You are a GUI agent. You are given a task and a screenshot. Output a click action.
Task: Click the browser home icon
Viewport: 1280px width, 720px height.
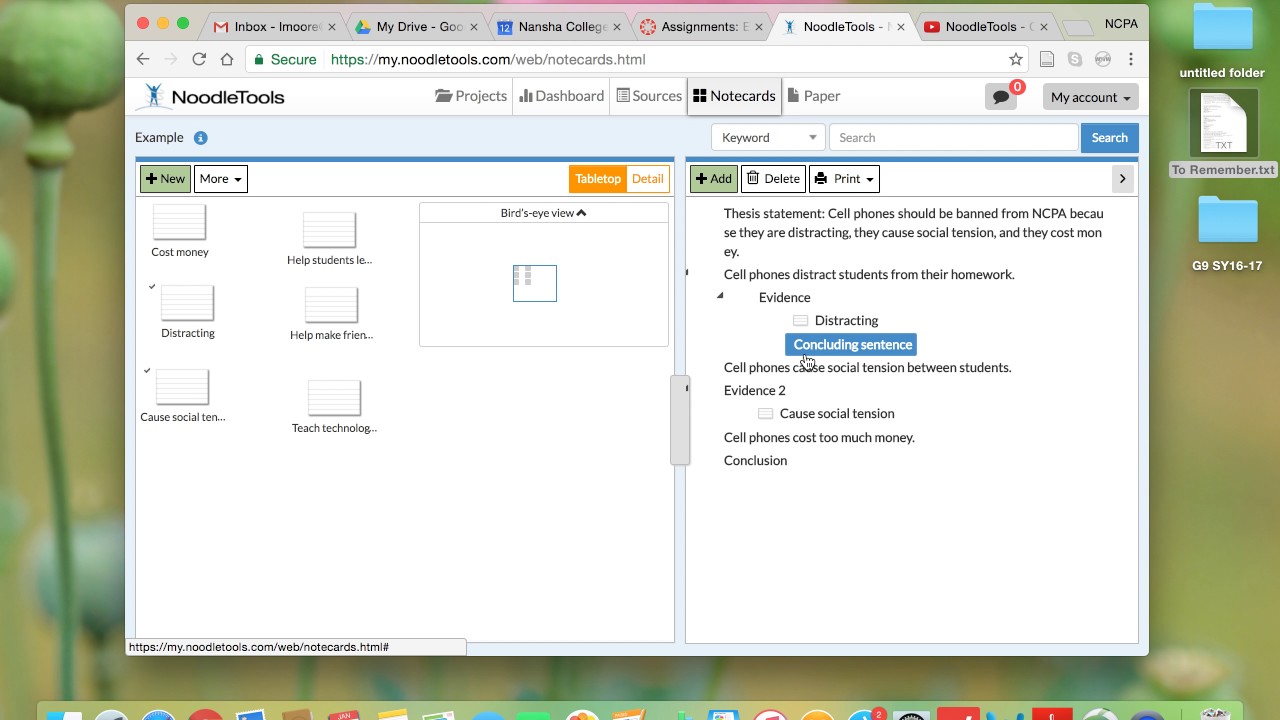click(x=227, y=59)
